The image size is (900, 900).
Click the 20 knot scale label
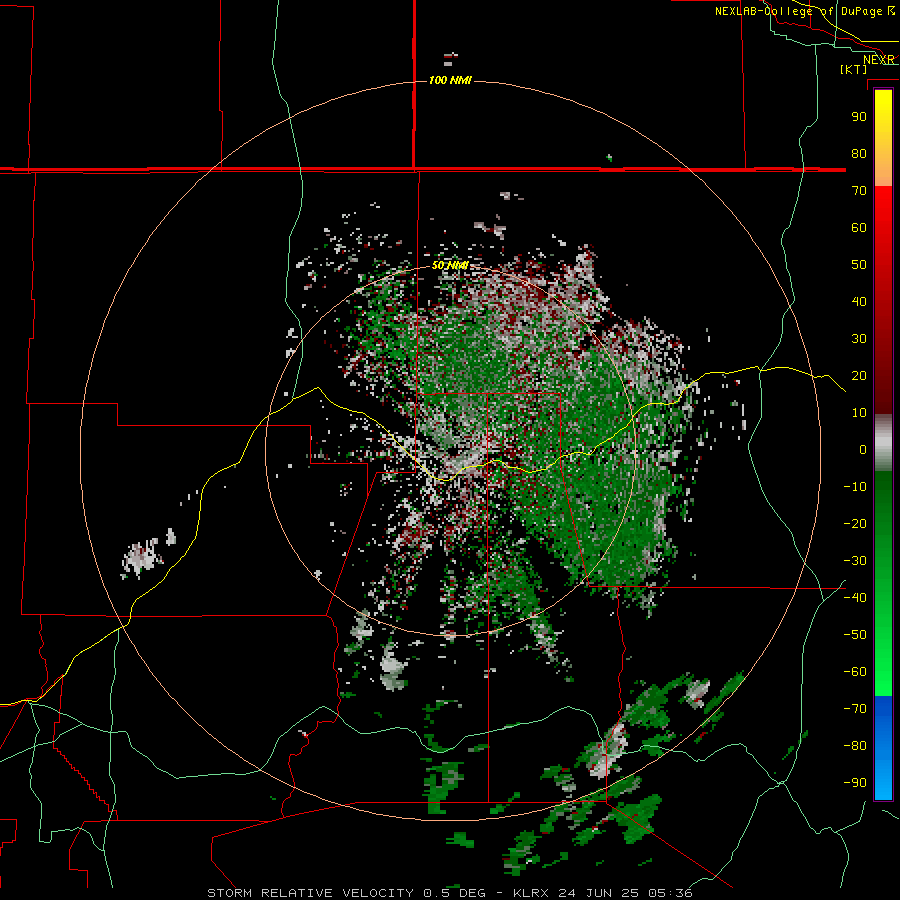click(859, 375)
